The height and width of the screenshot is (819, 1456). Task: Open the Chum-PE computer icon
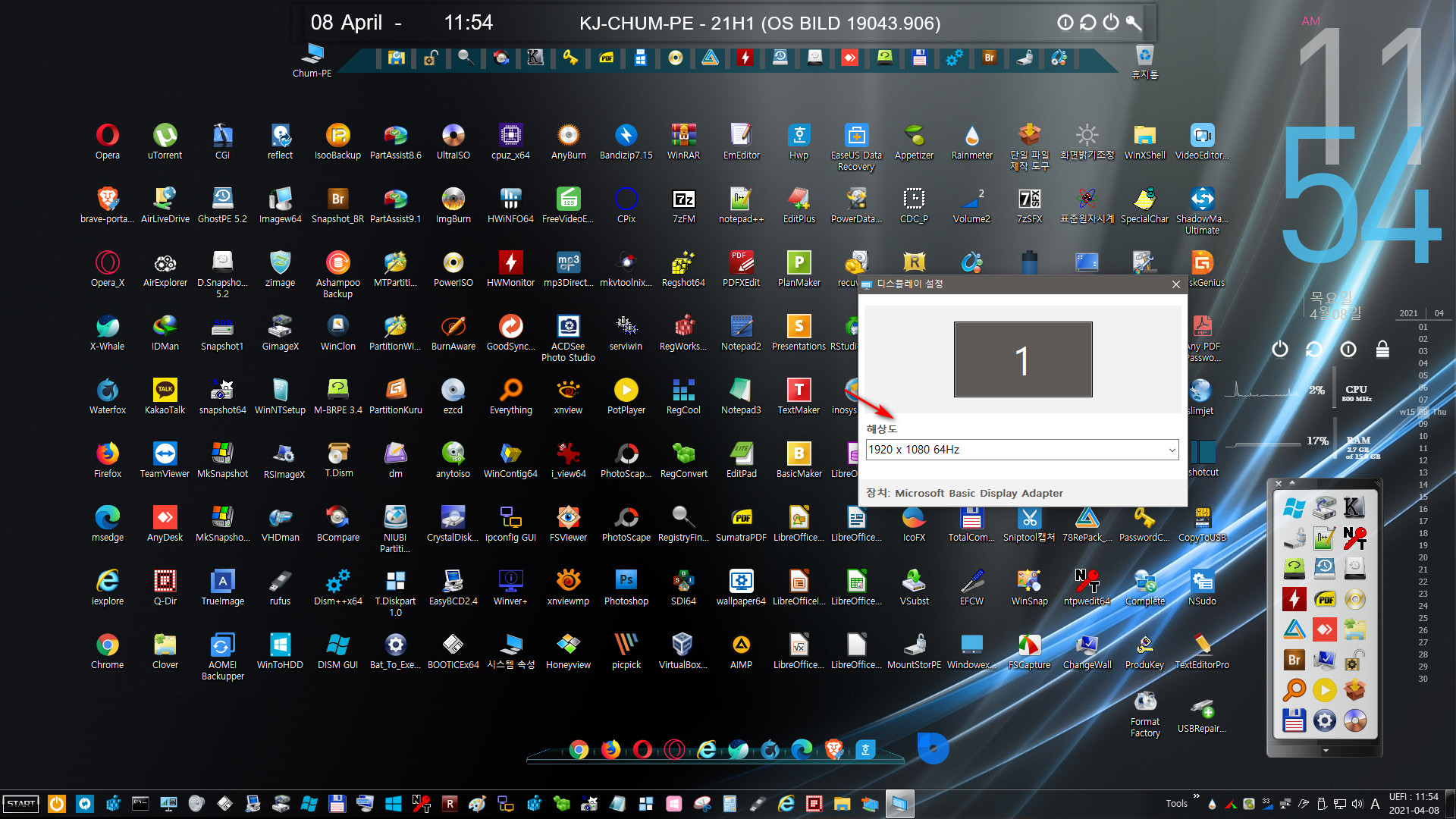(x=312, y=61)
